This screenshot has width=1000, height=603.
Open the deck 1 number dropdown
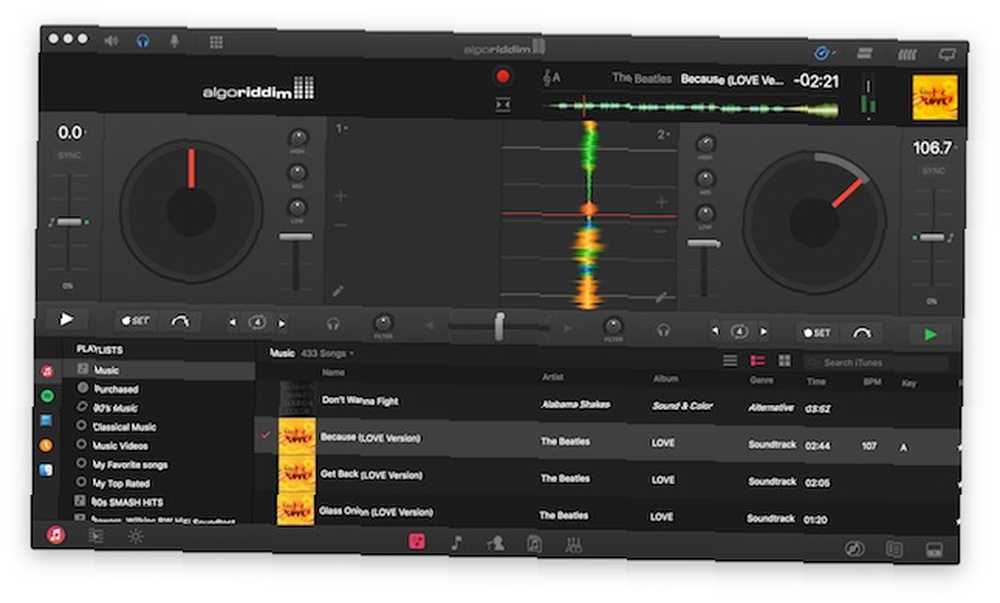click(342, 129)
